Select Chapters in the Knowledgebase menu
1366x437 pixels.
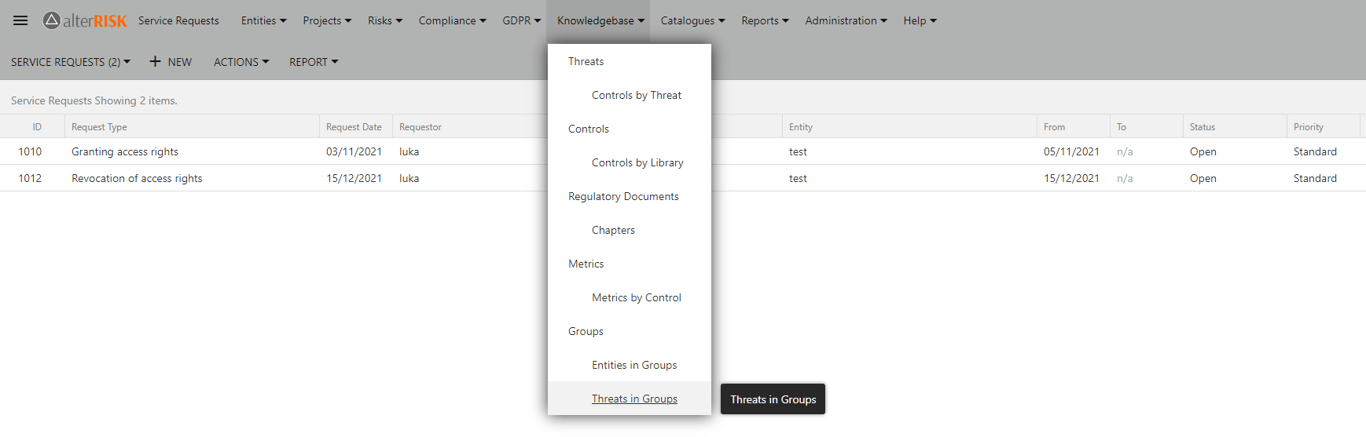613,230
